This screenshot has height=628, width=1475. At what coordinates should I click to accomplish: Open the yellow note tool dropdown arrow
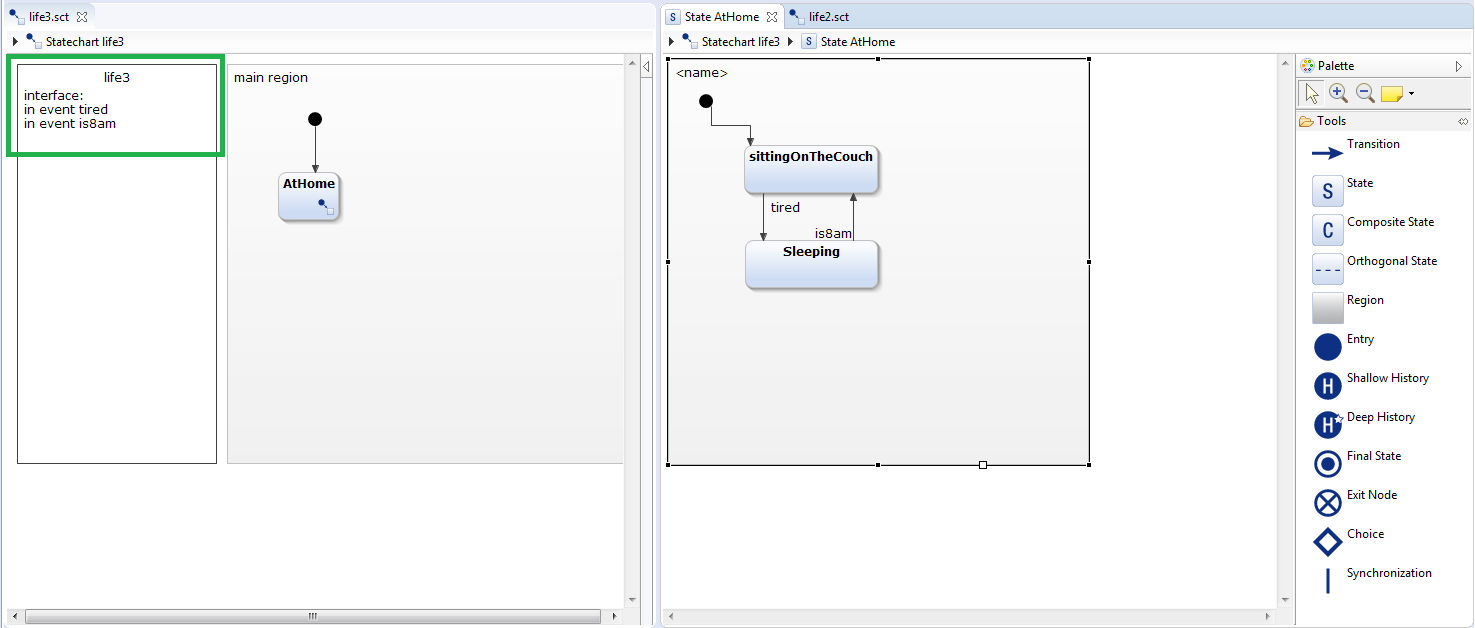pos(1411,94)
